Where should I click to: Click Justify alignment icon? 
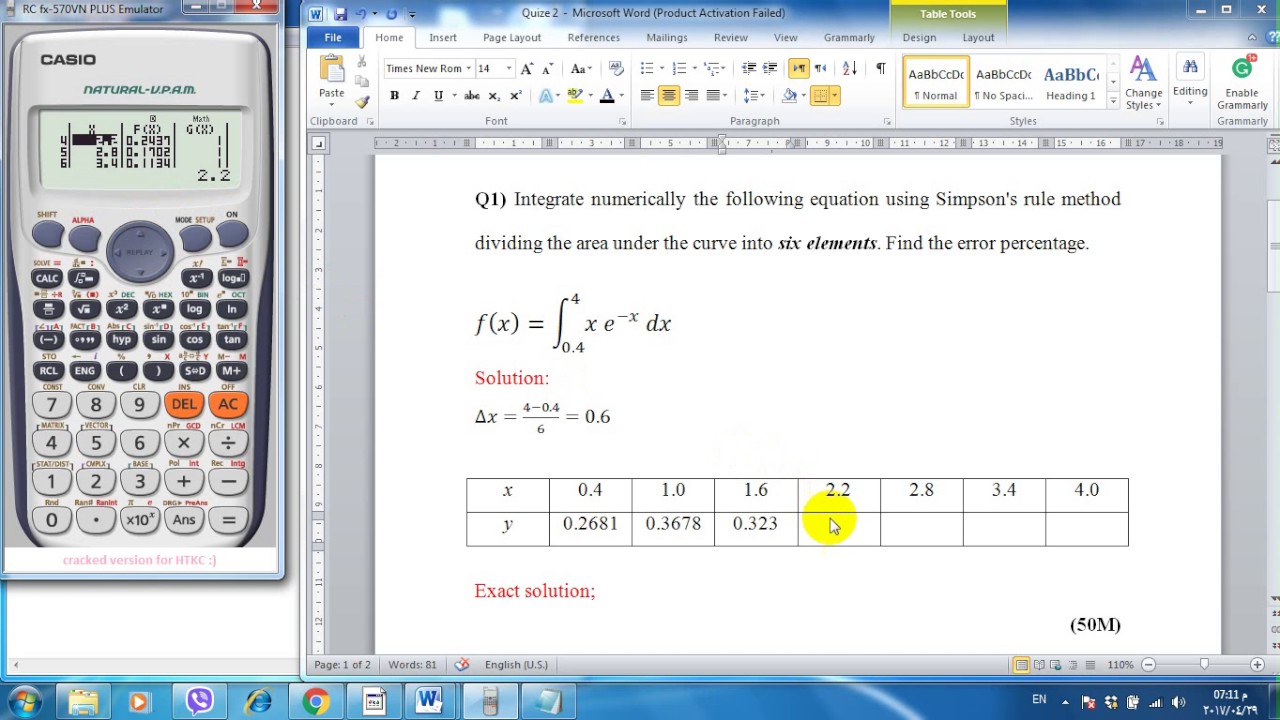click(x=713, y=96)
